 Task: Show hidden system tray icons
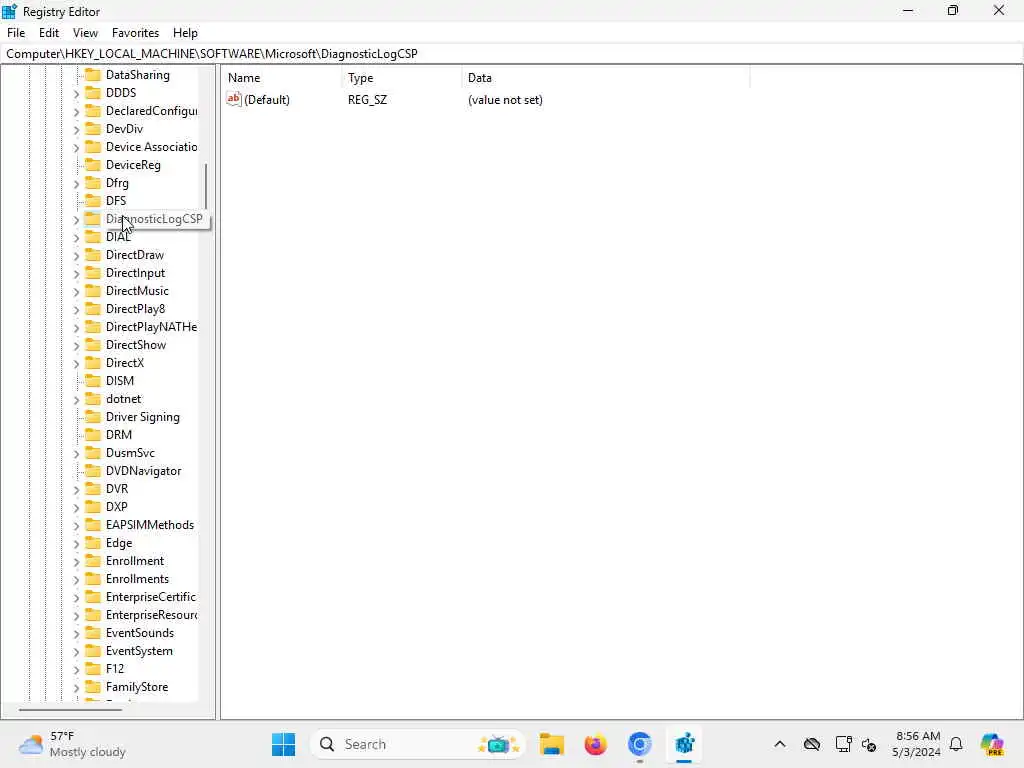click(780, 744)
